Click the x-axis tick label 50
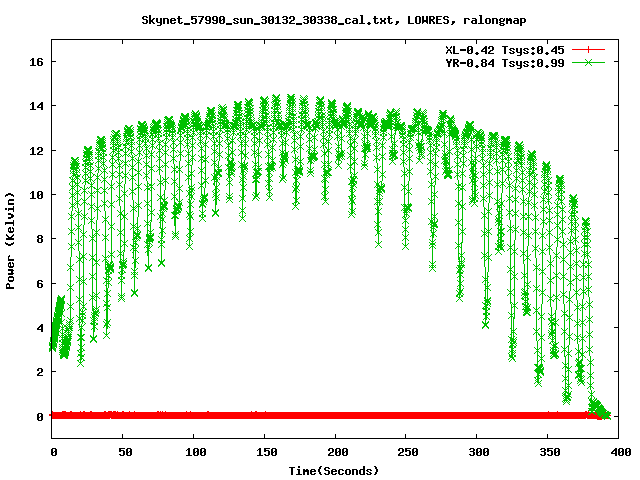Viewport: 640px width, 480px height. [125, 452]
